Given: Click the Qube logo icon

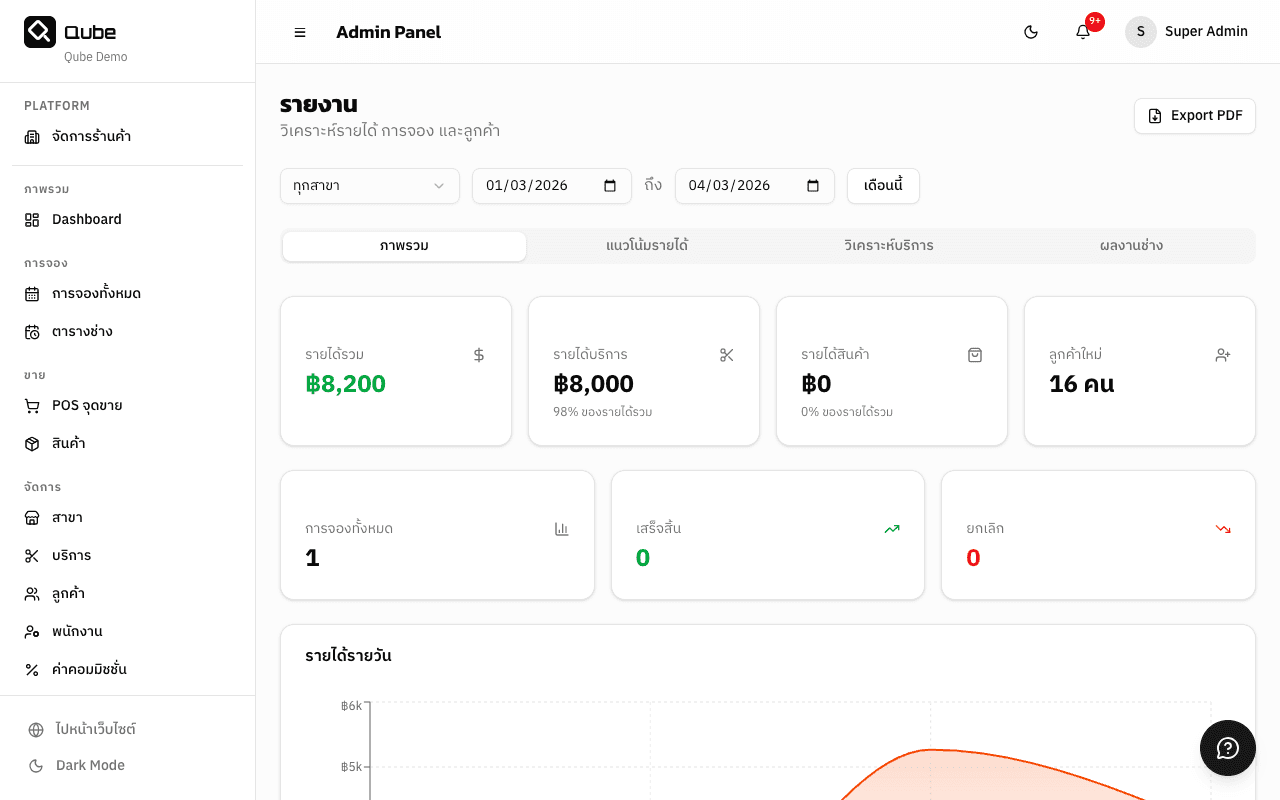Looking at the screenshot, I should tap(40, 32).
